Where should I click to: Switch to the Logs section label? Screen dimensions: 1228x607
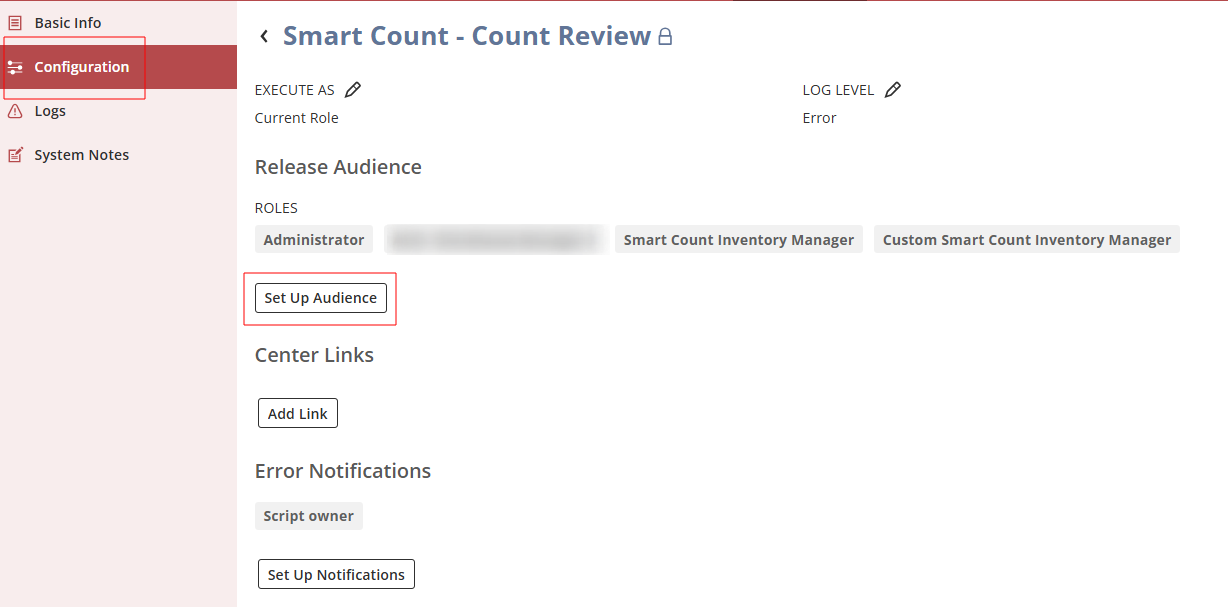(x=50, y=111)
